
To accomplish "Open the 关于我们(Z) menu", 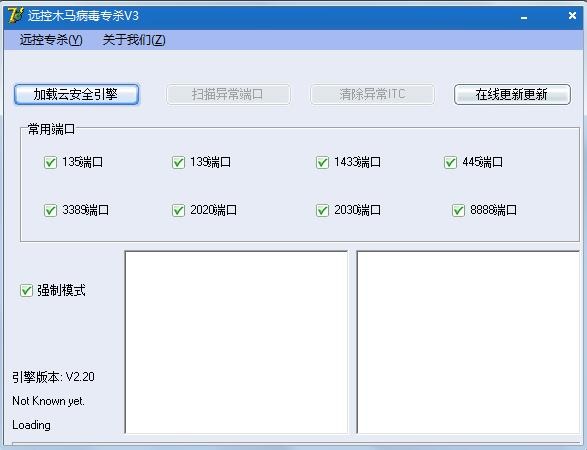I will tap(134, 40).
